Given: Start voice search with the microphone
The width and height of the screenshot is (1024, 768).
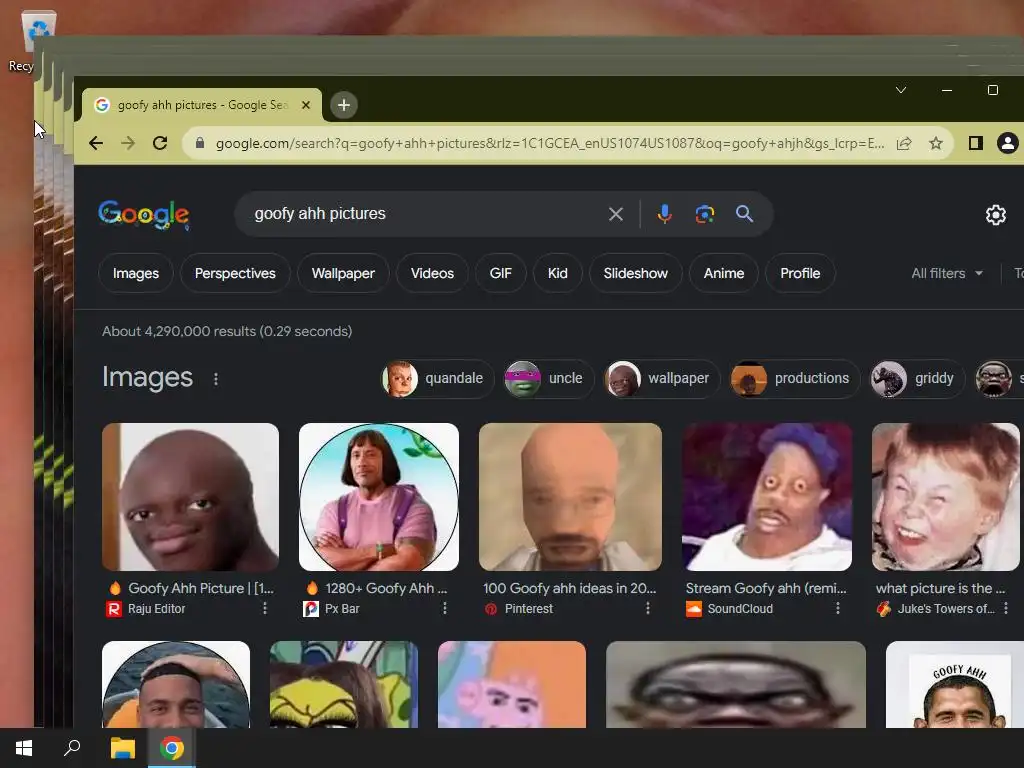Looking at the screenshot, I should tap(664, 214).
